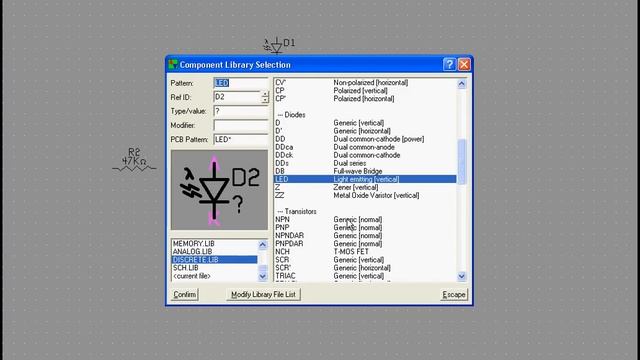Select <current file> in library list
The height and width of the screenshot is (360, 640).
(214, 276)
